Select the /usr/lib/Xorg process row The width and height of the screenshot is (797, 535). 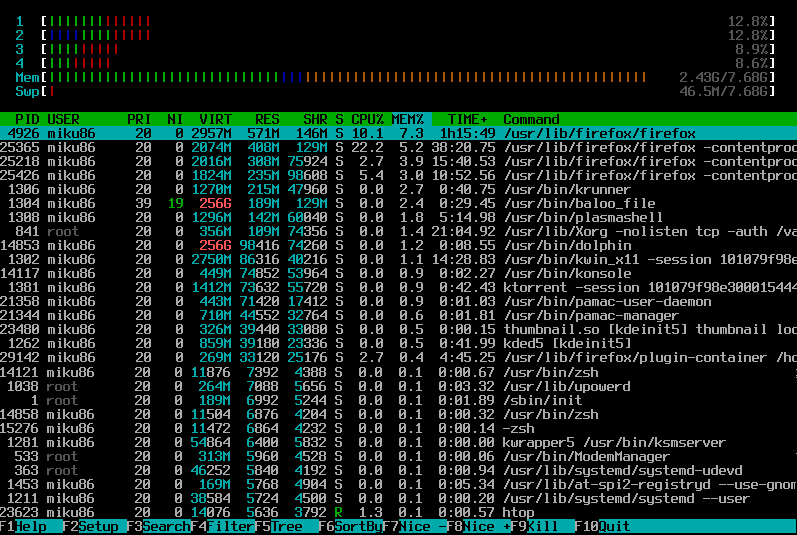(x=398, y=232)
